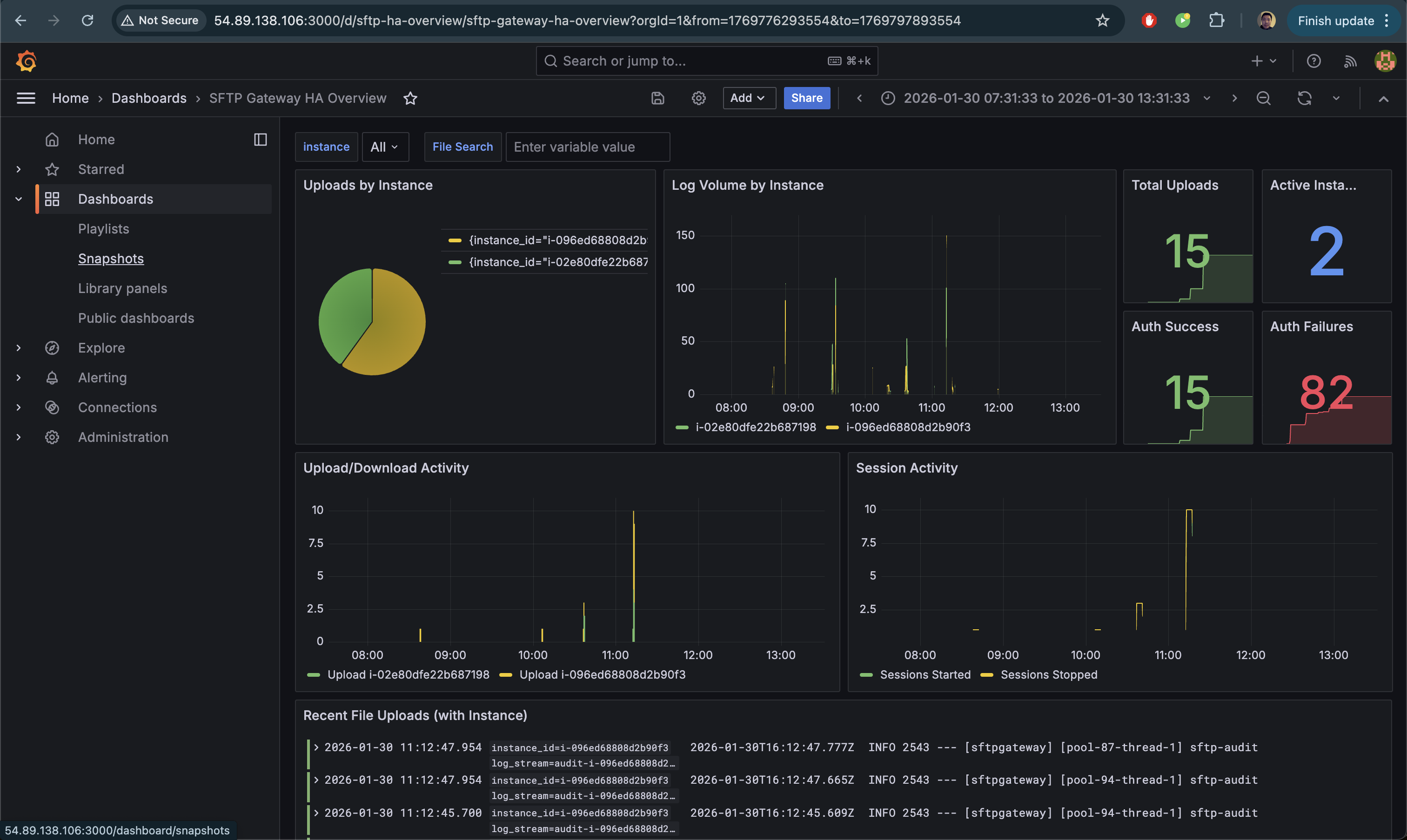Navigate to Dashboards via the breadcrumb
This screenshot has width=1407, height=840.
148,98
